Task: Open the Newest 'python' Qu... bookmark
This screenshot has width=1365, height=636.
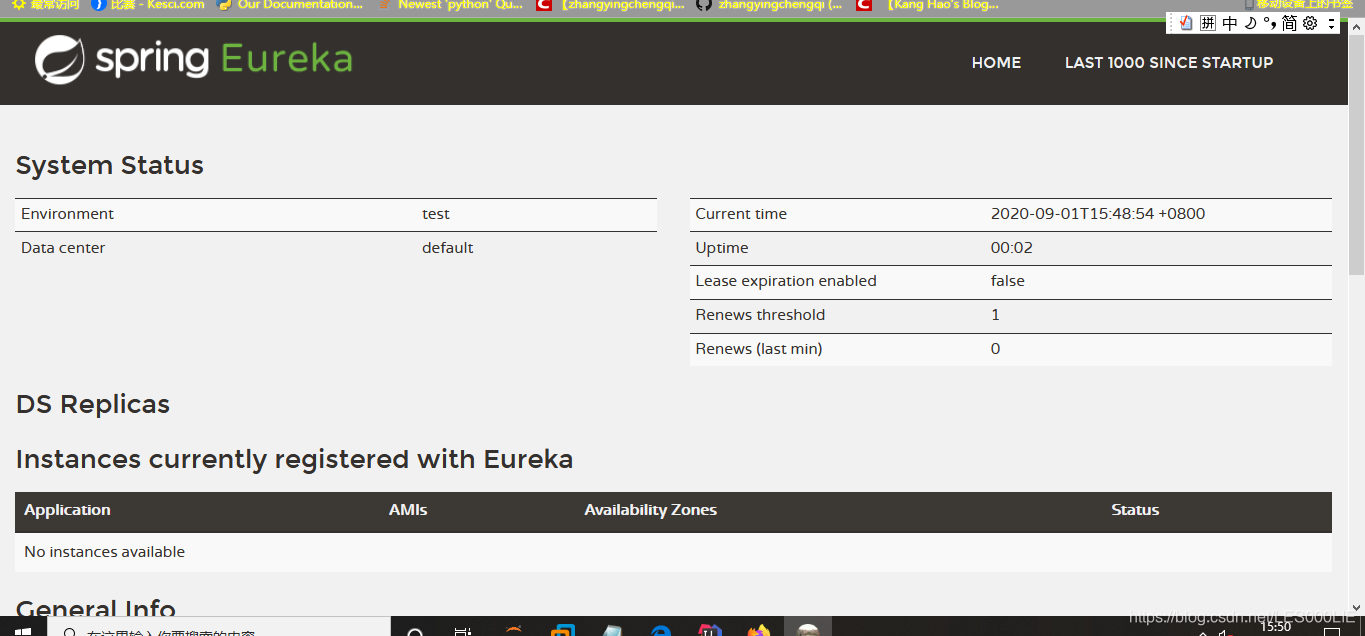Action: coord(450,5)
